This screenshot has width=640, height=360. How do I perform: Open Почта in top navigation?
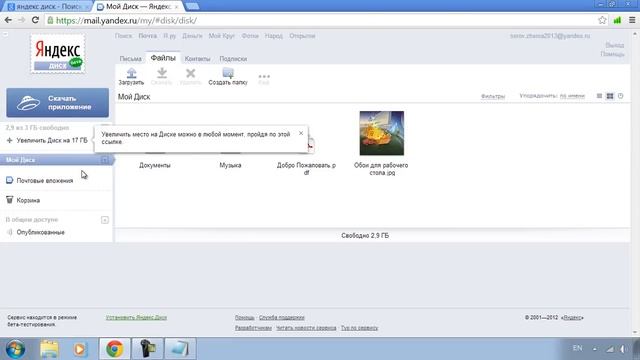click(147, 36)
